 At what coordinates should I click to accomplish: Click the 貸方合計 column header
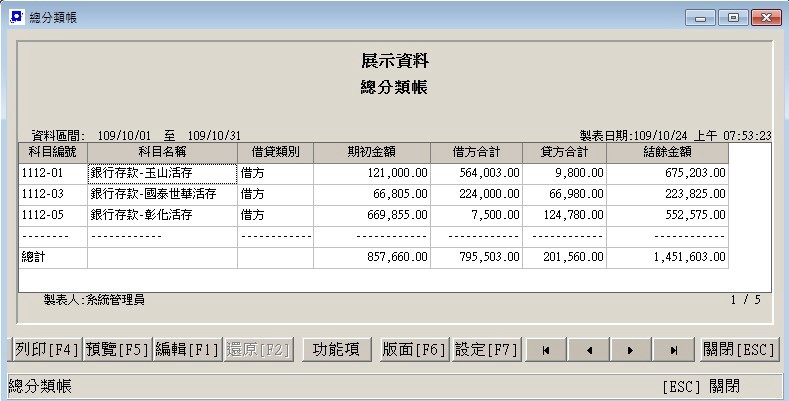[x=565, y=152]
